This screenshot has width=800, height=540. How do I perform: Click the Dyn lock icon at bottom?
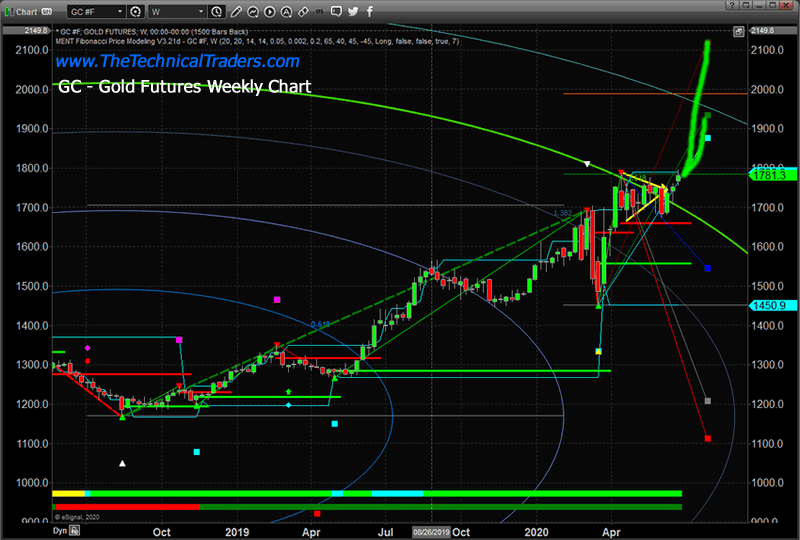tap(74, 530)
